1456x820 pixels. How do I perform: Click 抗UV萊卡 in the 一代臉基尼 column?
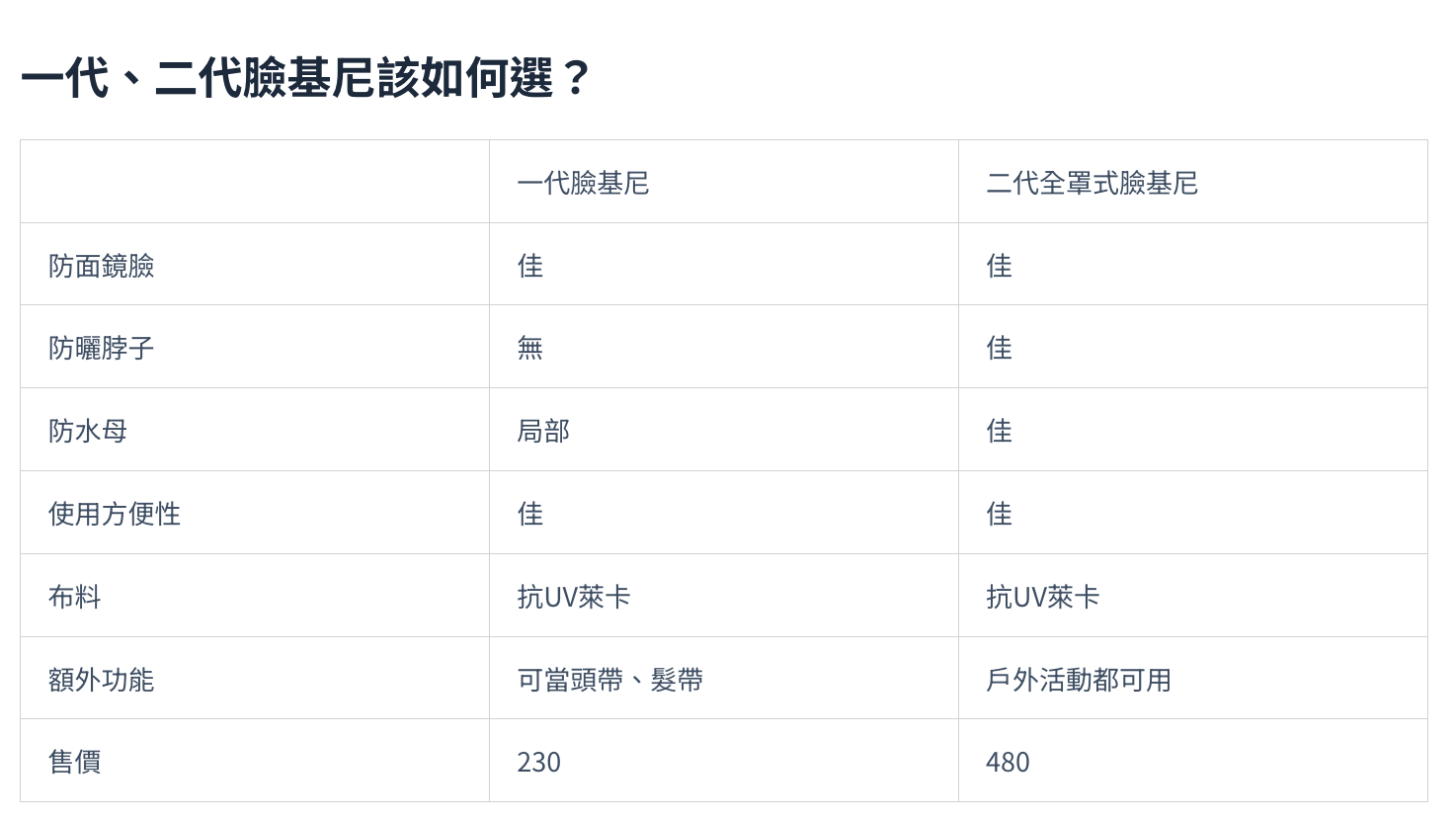574,597
